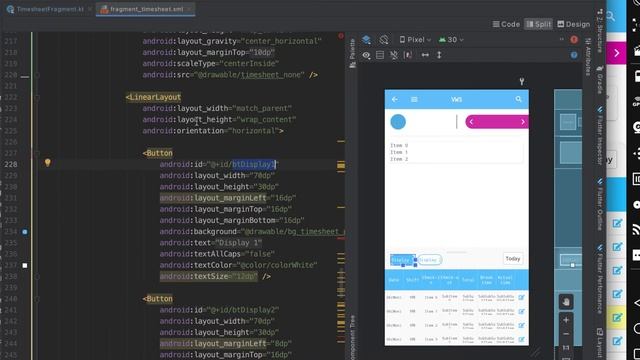Click the magenta right arrow in the emulator window
The height and width of the screenshot is (360, 640).
[x=617, y=53]
